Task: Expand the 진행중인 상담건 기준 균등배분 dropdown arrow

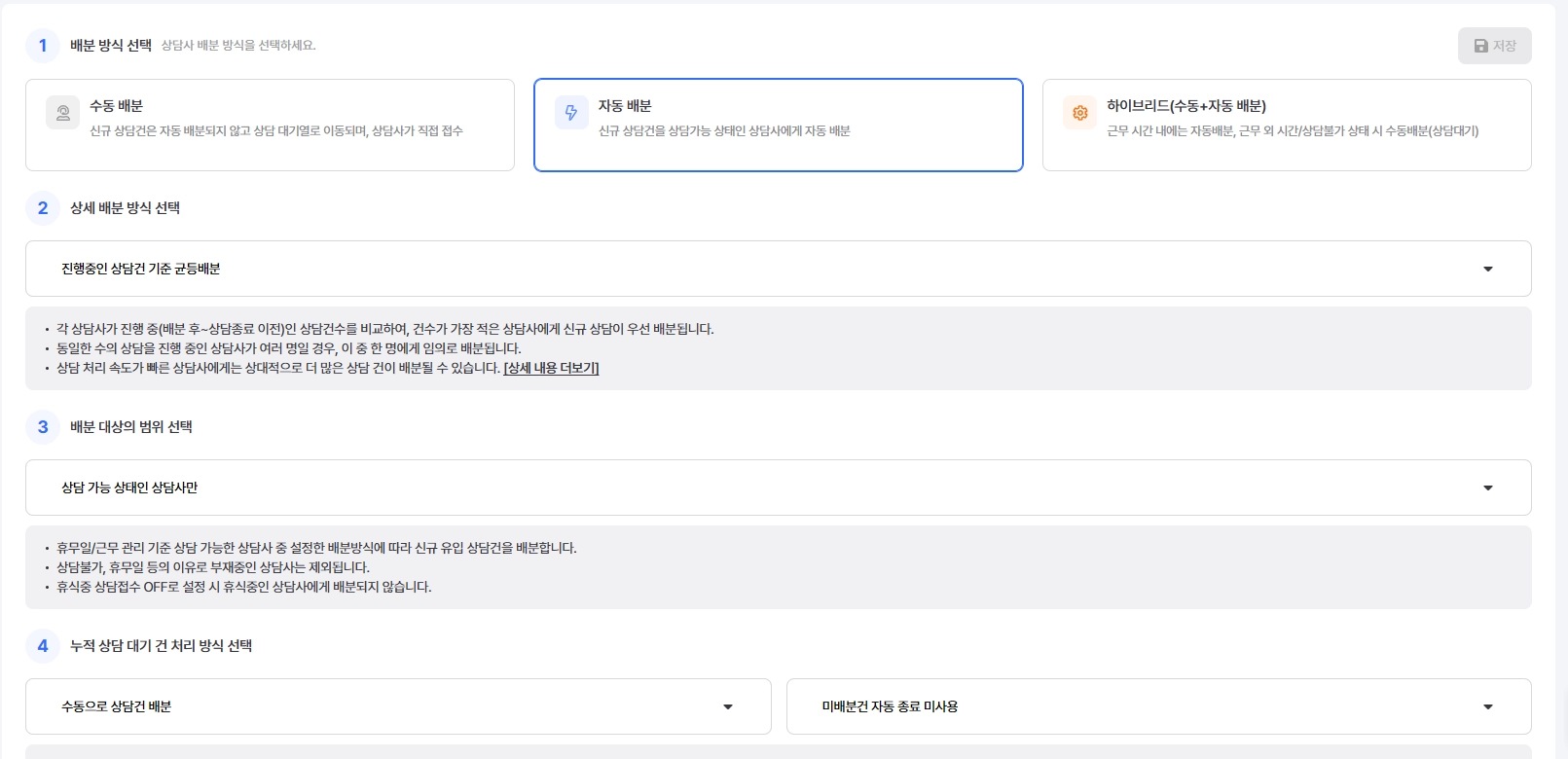Action: [1487, 270]
